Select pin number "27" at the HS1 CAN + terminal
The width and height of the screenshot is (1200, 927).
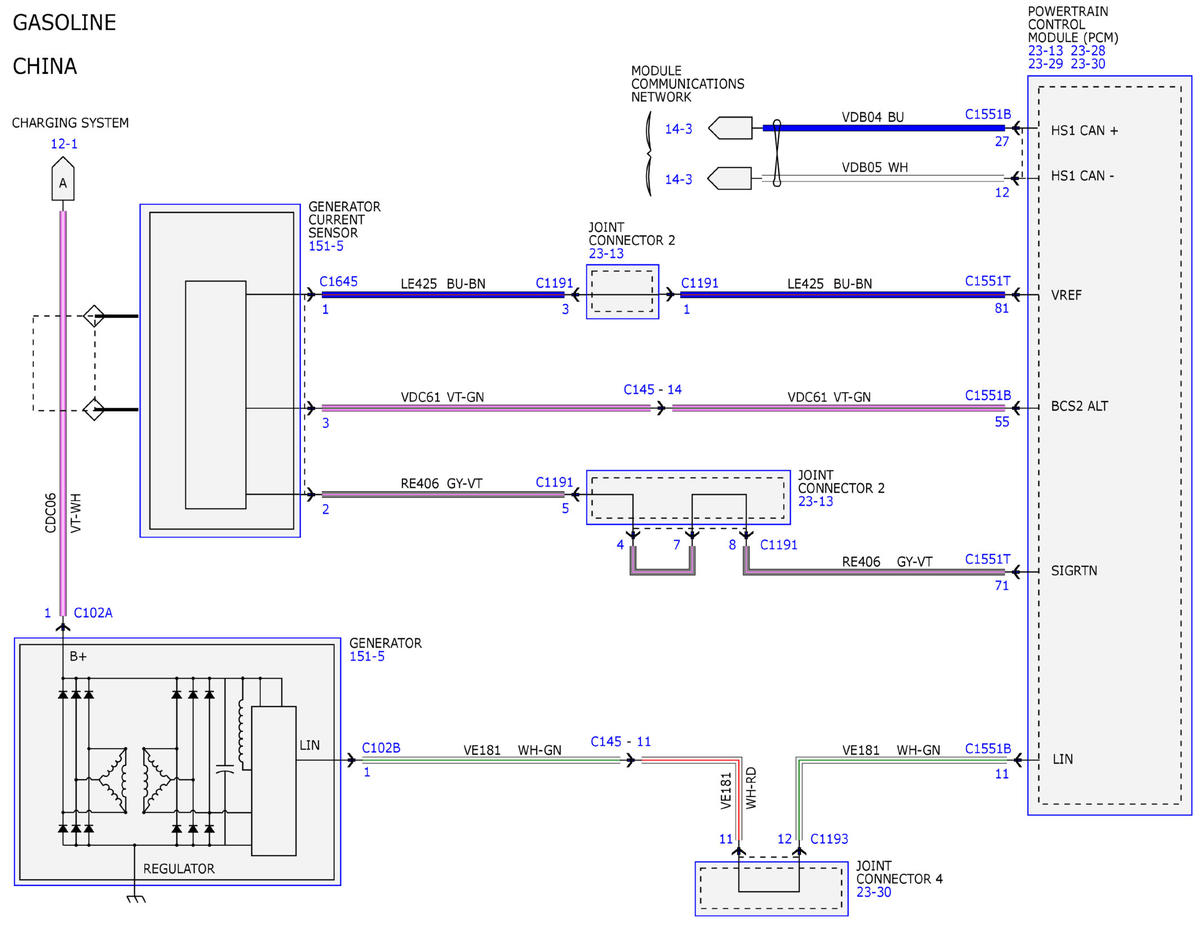1002,143
